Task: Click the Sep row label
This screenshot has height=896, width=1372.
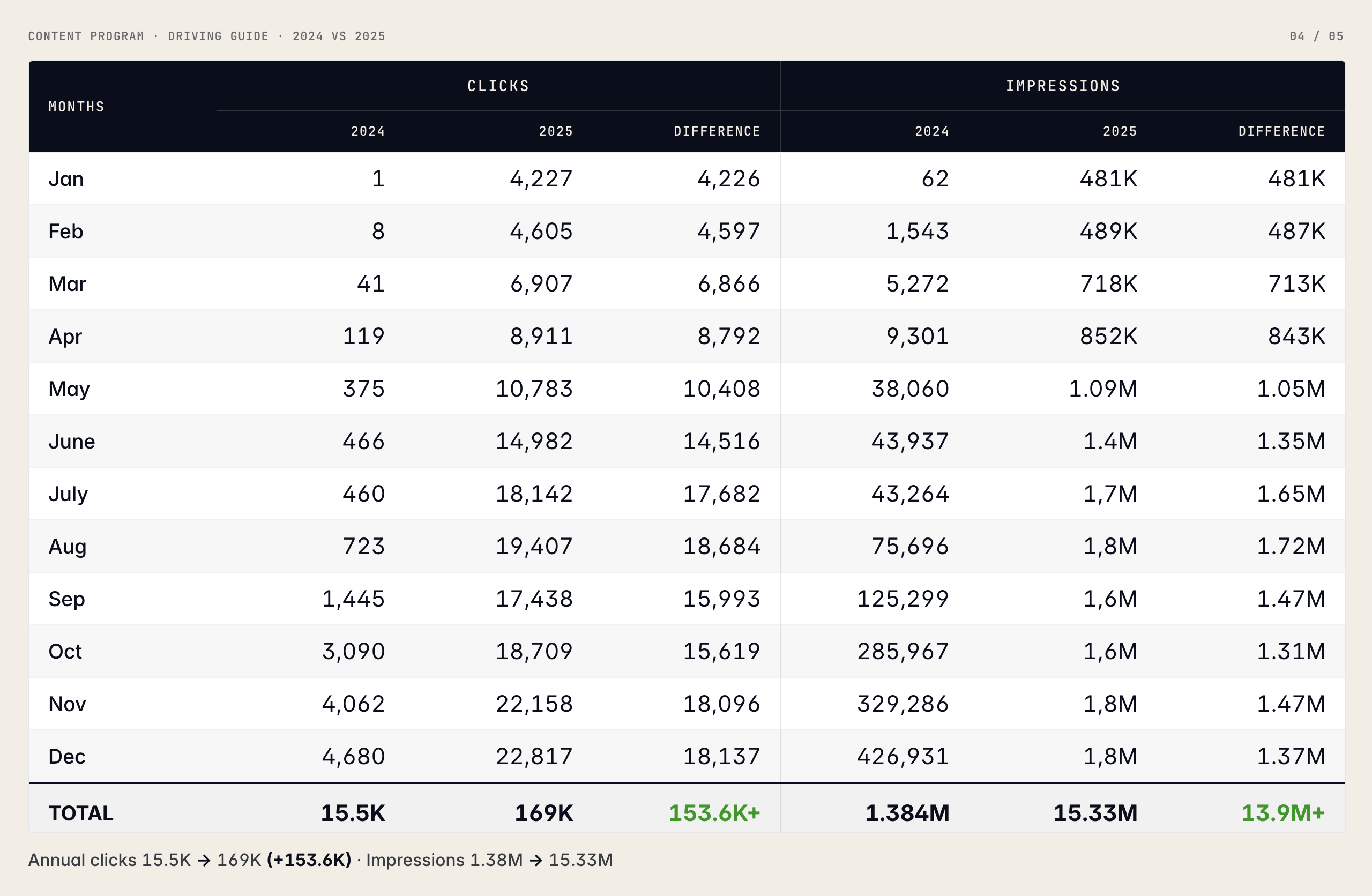Action: 67,599
